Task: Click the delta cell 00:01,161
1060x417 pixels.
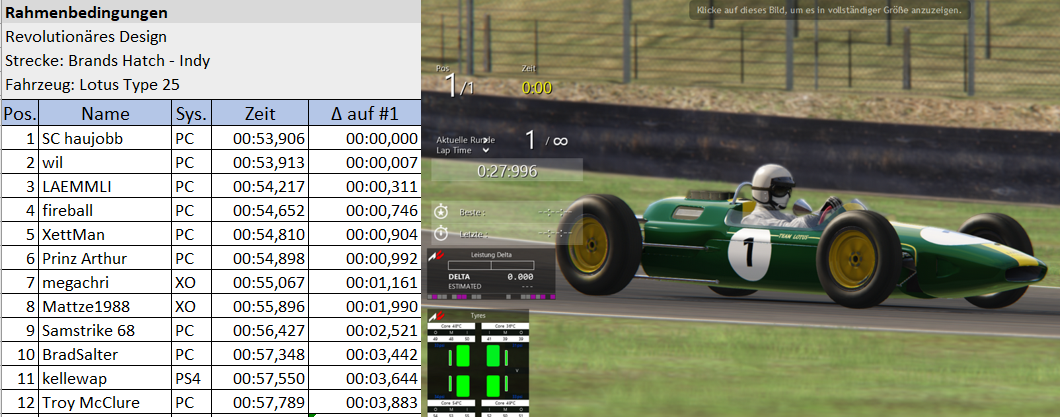Action: tap(365, 283)
